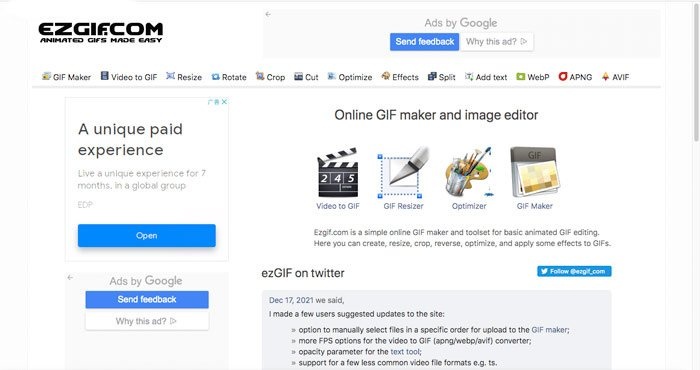Image resolution: width=700 pixels, height=370 pixels.
Task: Click the AVIF flame icon
Action: click(x=605, y=76)
